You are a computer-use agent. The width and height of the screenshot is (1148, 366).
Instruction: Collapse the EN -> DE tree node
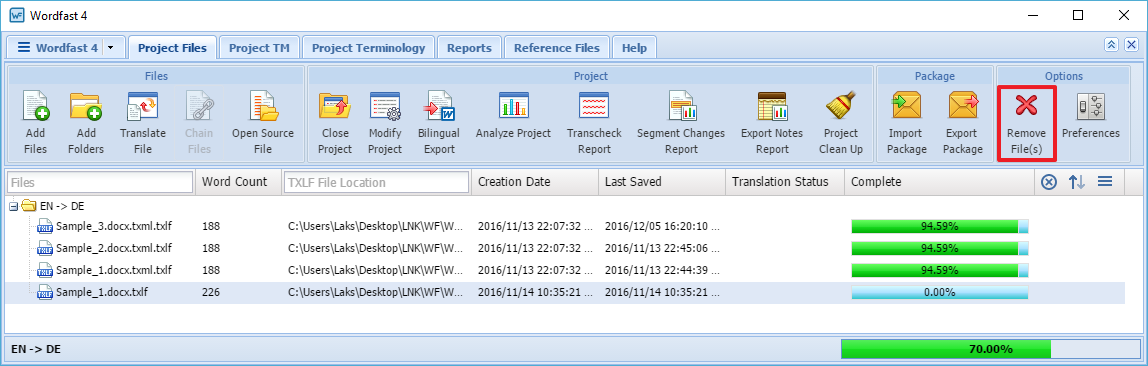(13, 206)
